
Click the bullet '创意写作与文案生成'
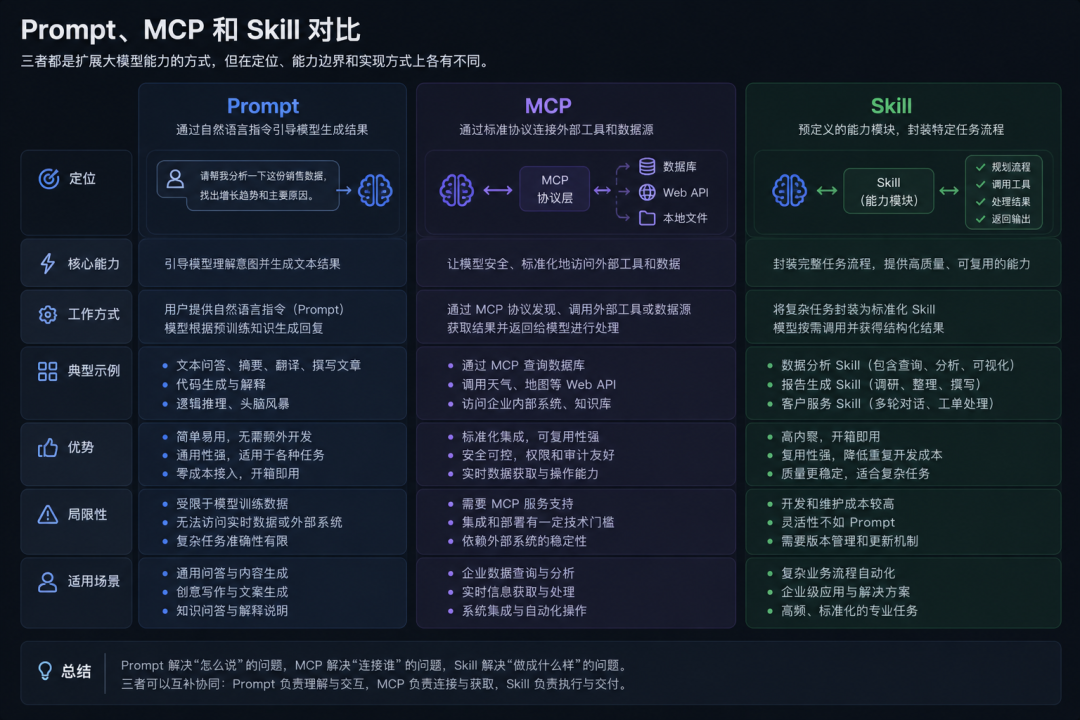(x=232, y=592)
